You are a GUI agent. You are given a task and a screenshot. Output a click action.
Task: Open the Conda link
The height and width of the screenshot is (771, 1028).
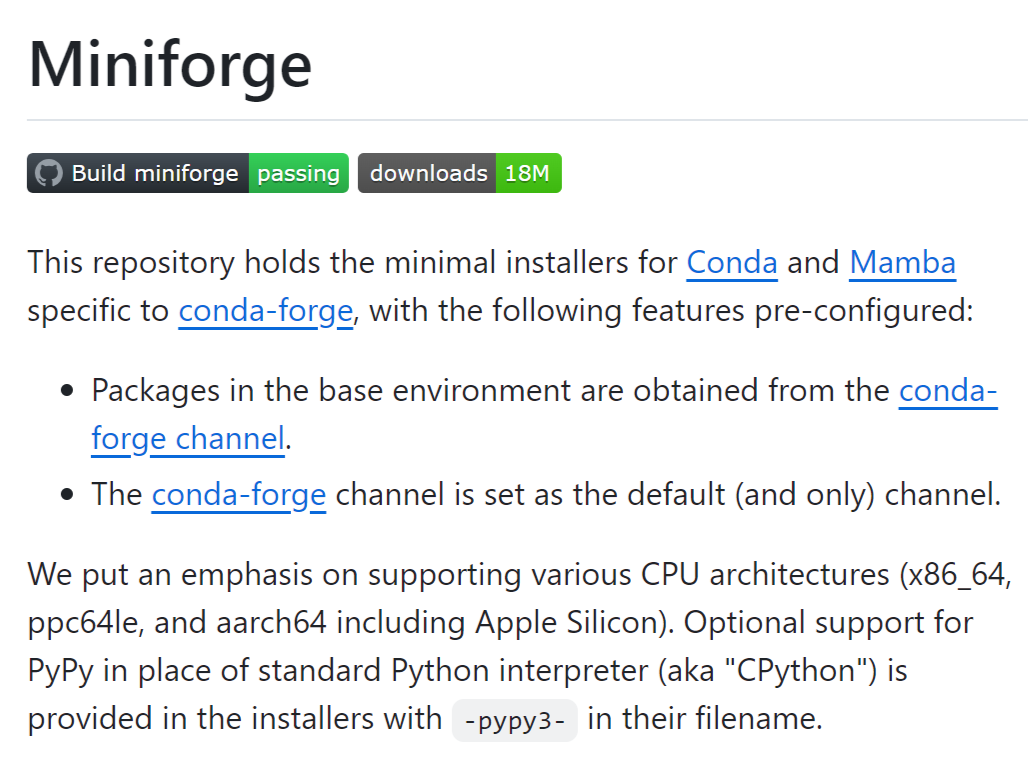pos(732,263)
